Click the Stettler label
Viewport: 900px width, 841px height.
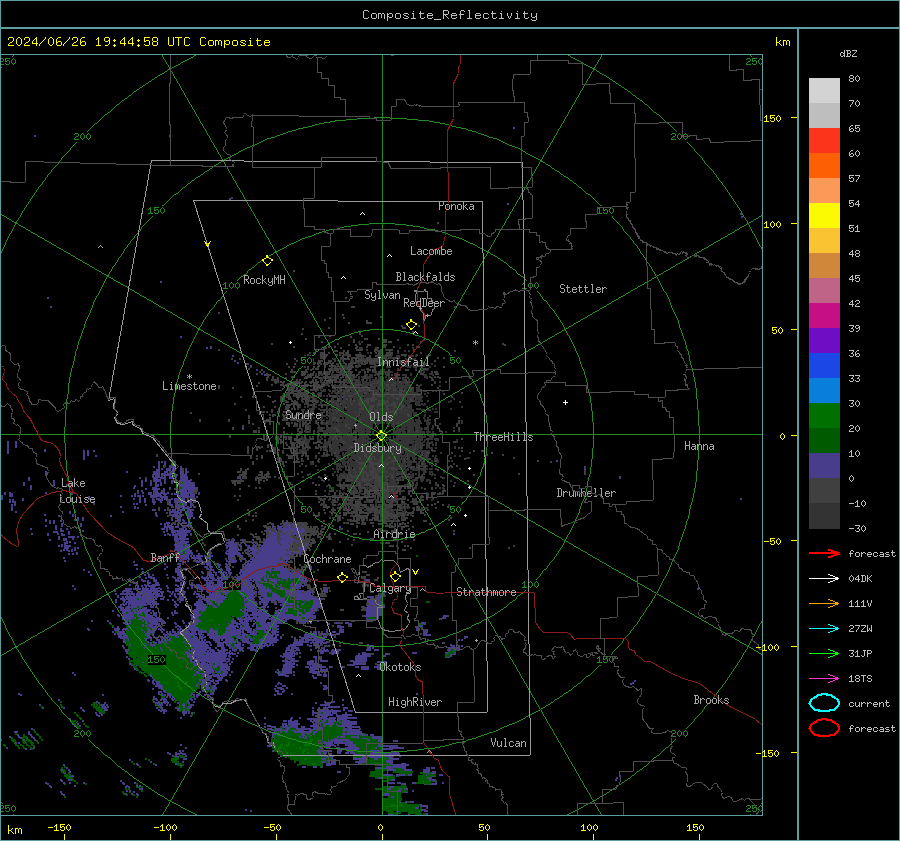583,289
